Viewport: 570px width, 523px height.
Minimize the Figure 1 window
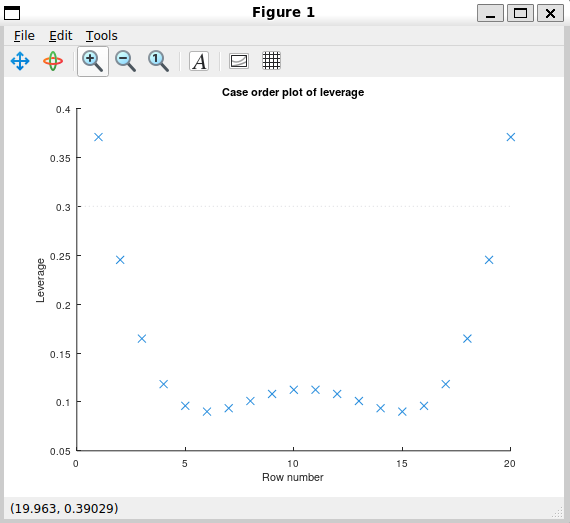(490, 13)
